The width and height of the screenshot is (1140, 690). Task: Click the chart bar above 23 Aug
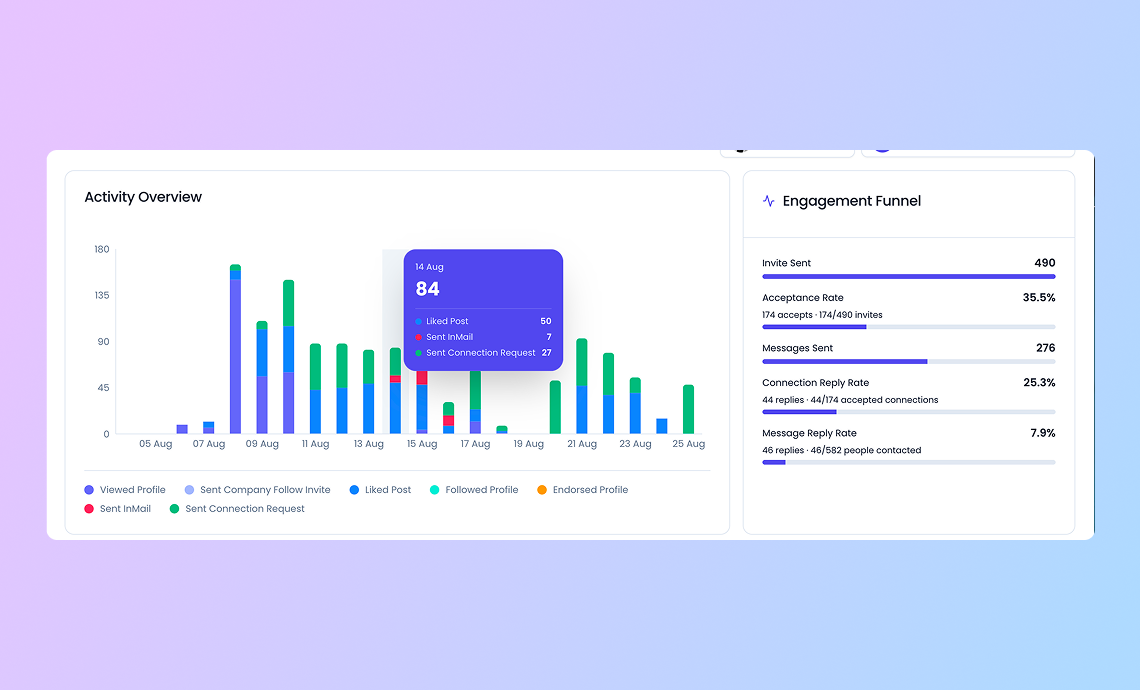pos(635,406)
